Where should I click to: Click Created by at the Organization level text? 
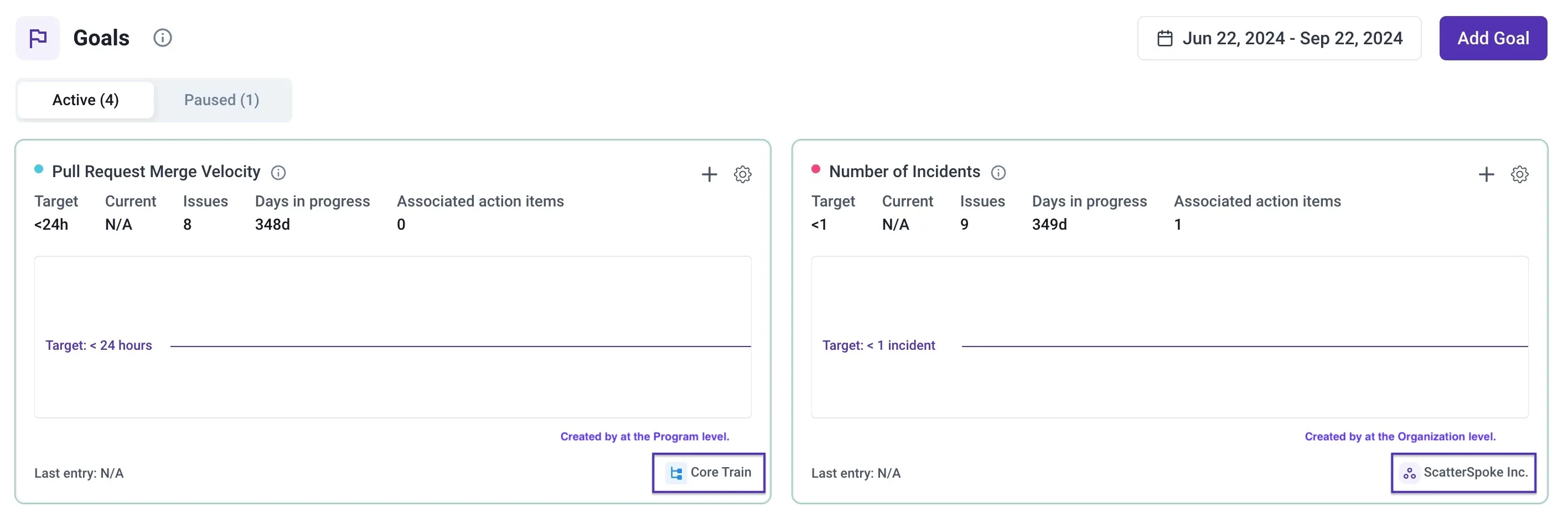click(x=1400, y=437)
